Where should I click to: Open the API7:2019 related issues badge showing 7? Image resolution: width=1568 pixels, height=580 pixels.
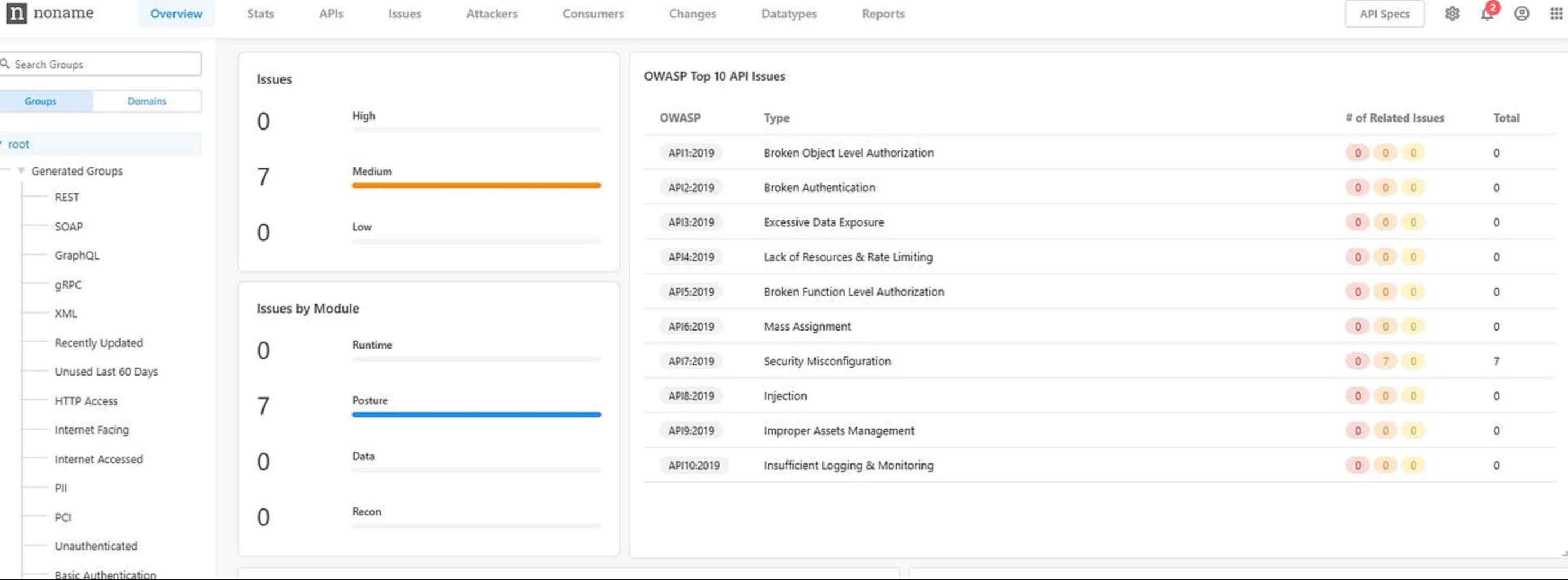pos(1386,361)
